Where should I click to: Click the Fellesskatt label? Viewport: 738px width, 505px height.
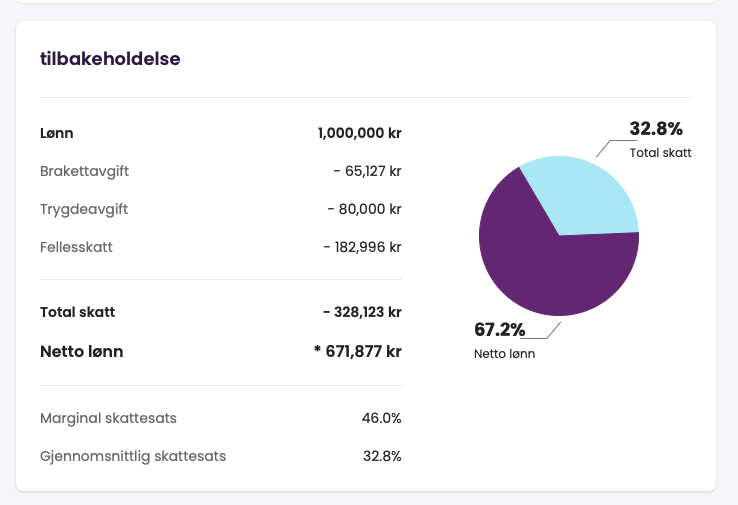[x=76, y=247]
